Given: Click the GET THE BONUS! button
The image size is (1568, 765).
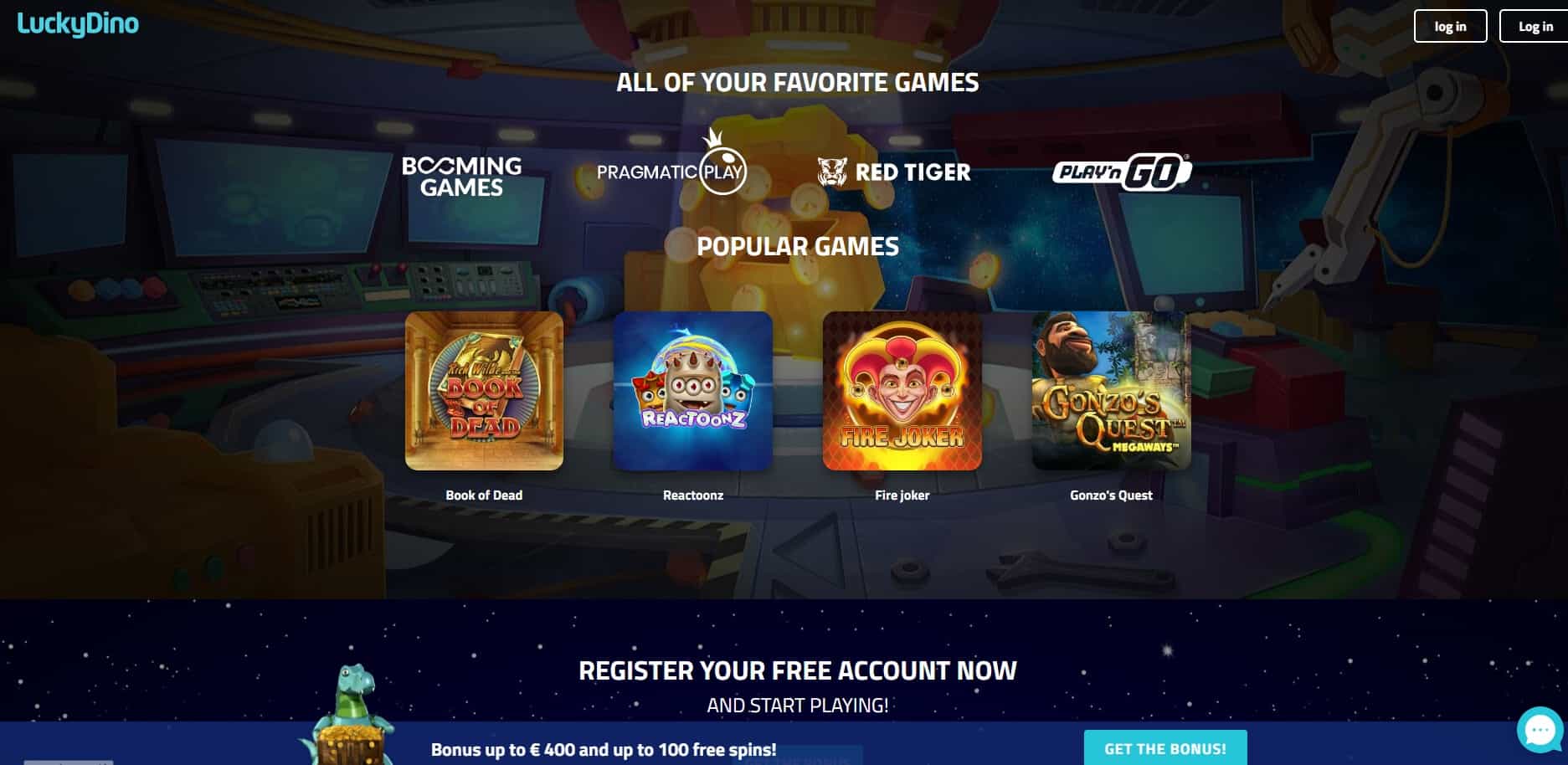Looking at the screenshot, I should 1165,748.
